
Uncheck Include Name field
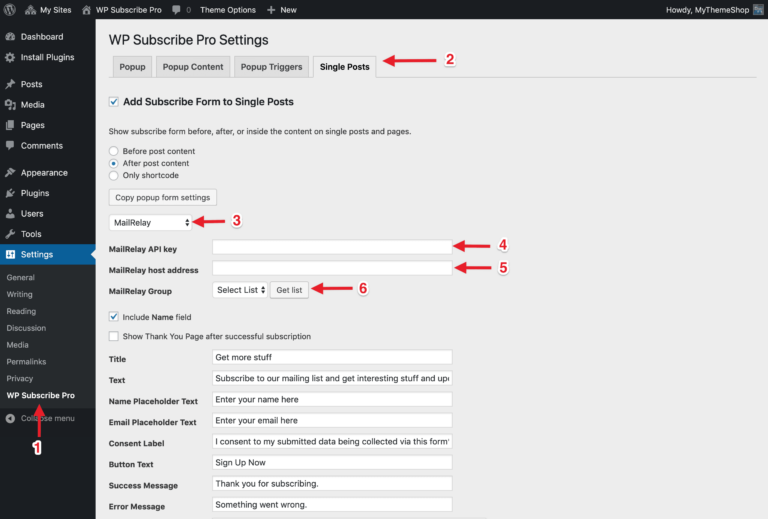[x=114, y=317]
